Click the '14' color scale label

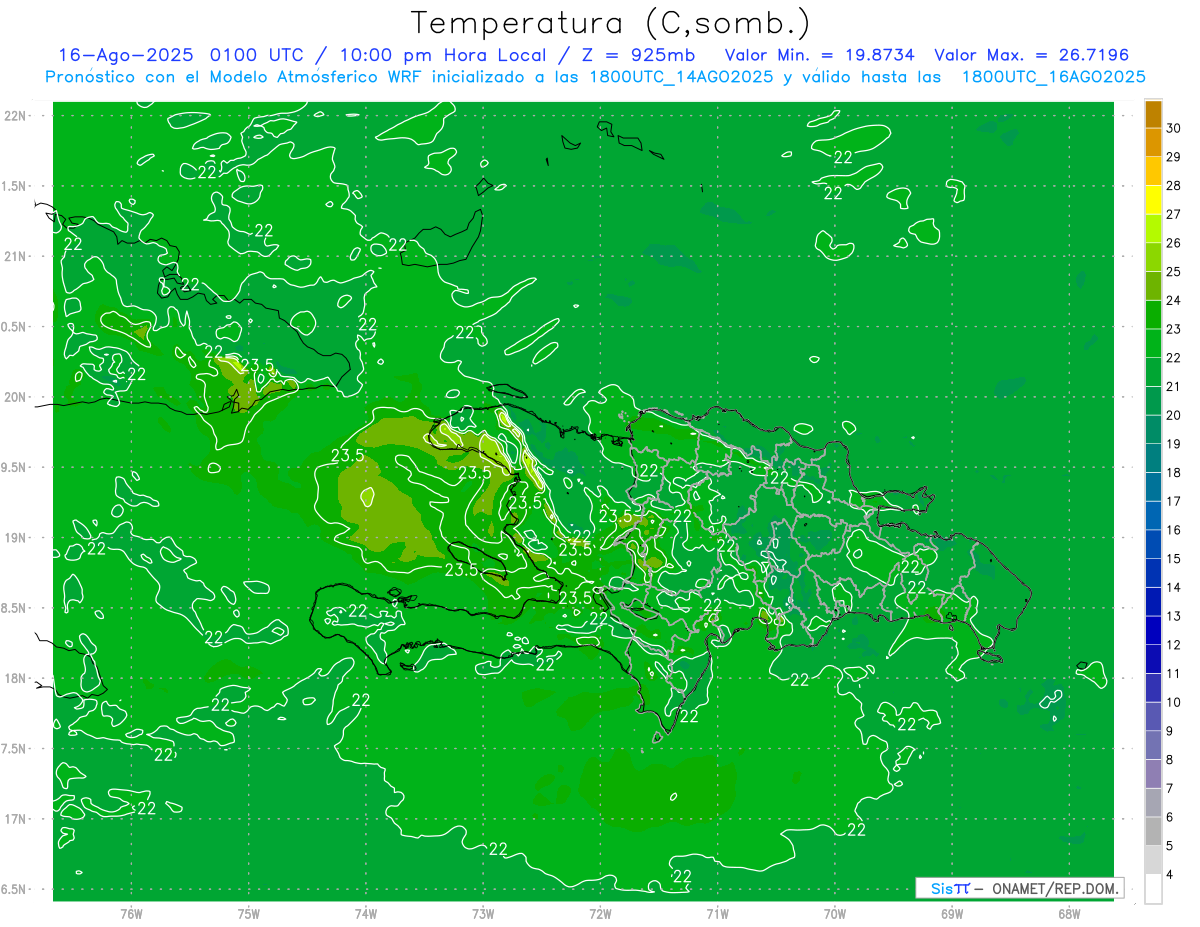tap(1173, 588)
